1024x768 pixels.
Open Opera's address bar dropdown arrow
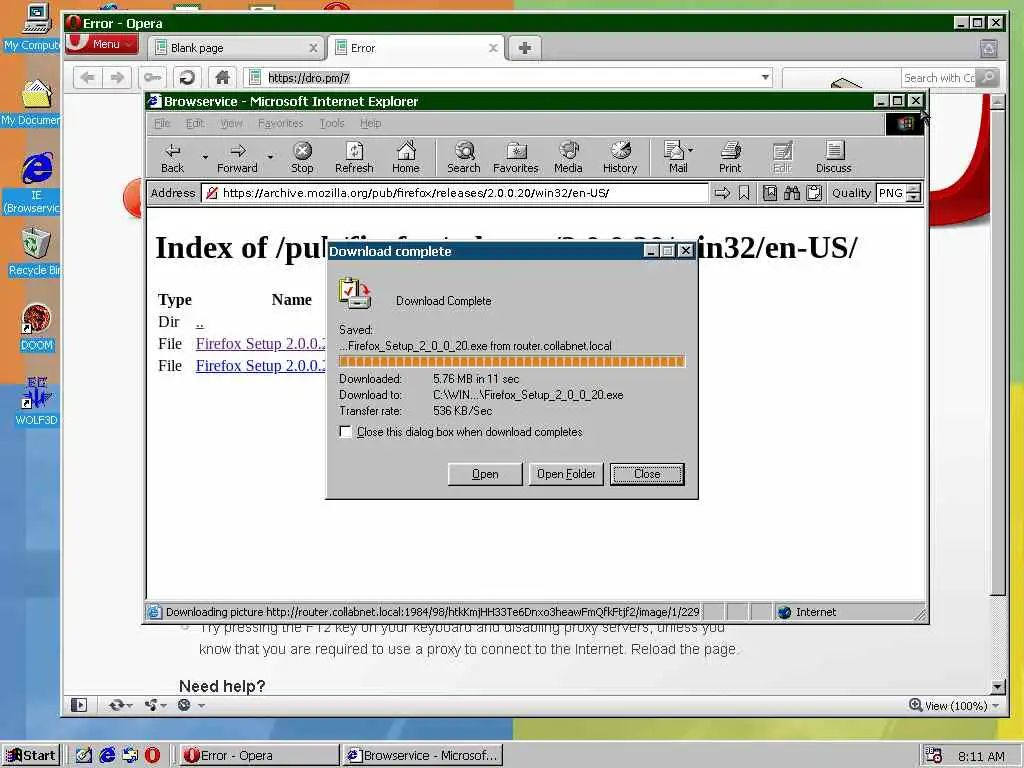(x=765, y=78)
